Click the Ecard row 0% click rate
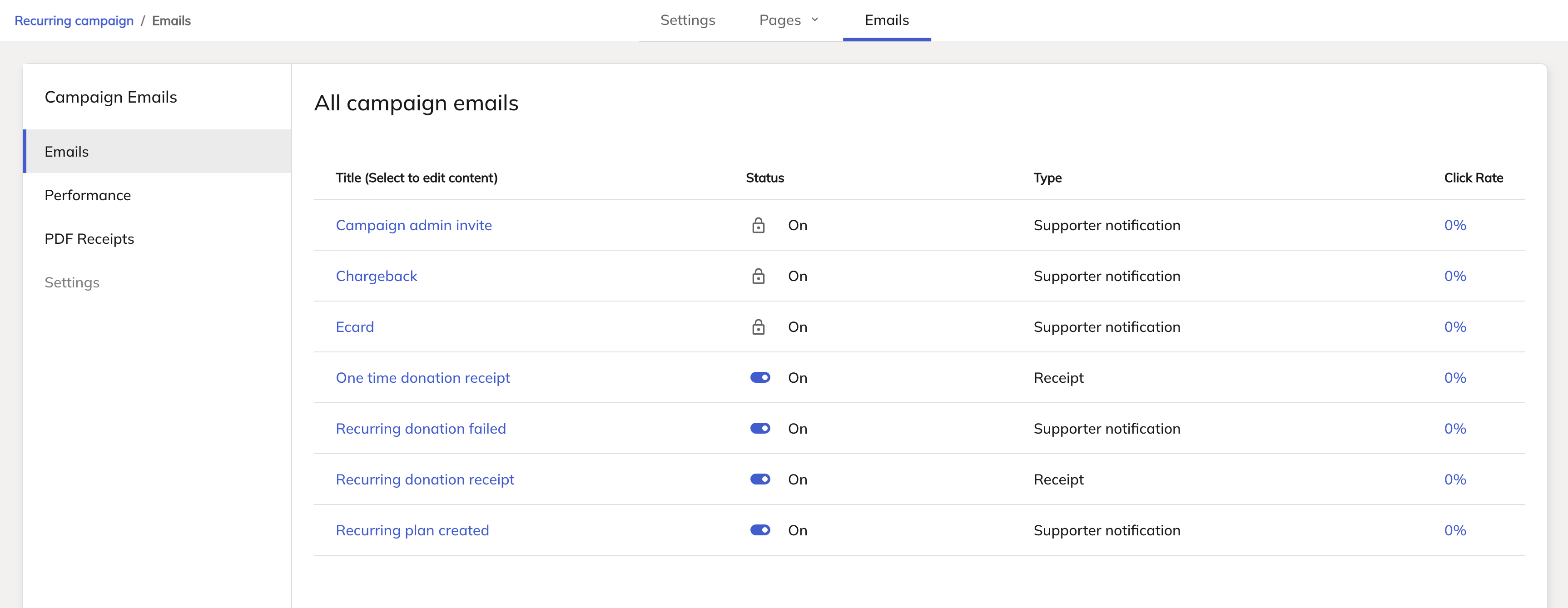1568x608 pixels. point(1454,327)
